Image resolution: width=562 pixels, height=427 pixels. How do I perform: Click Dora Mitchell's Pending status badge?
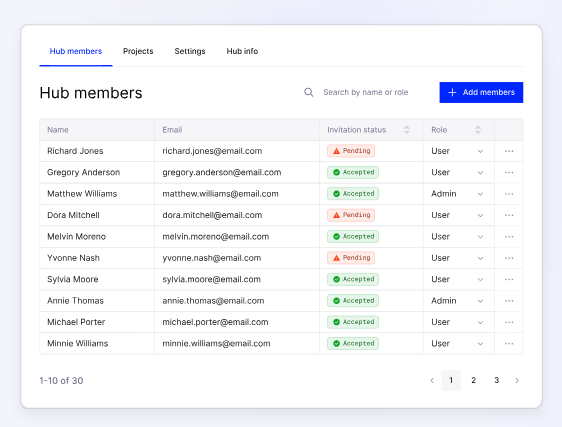(351, 215)
